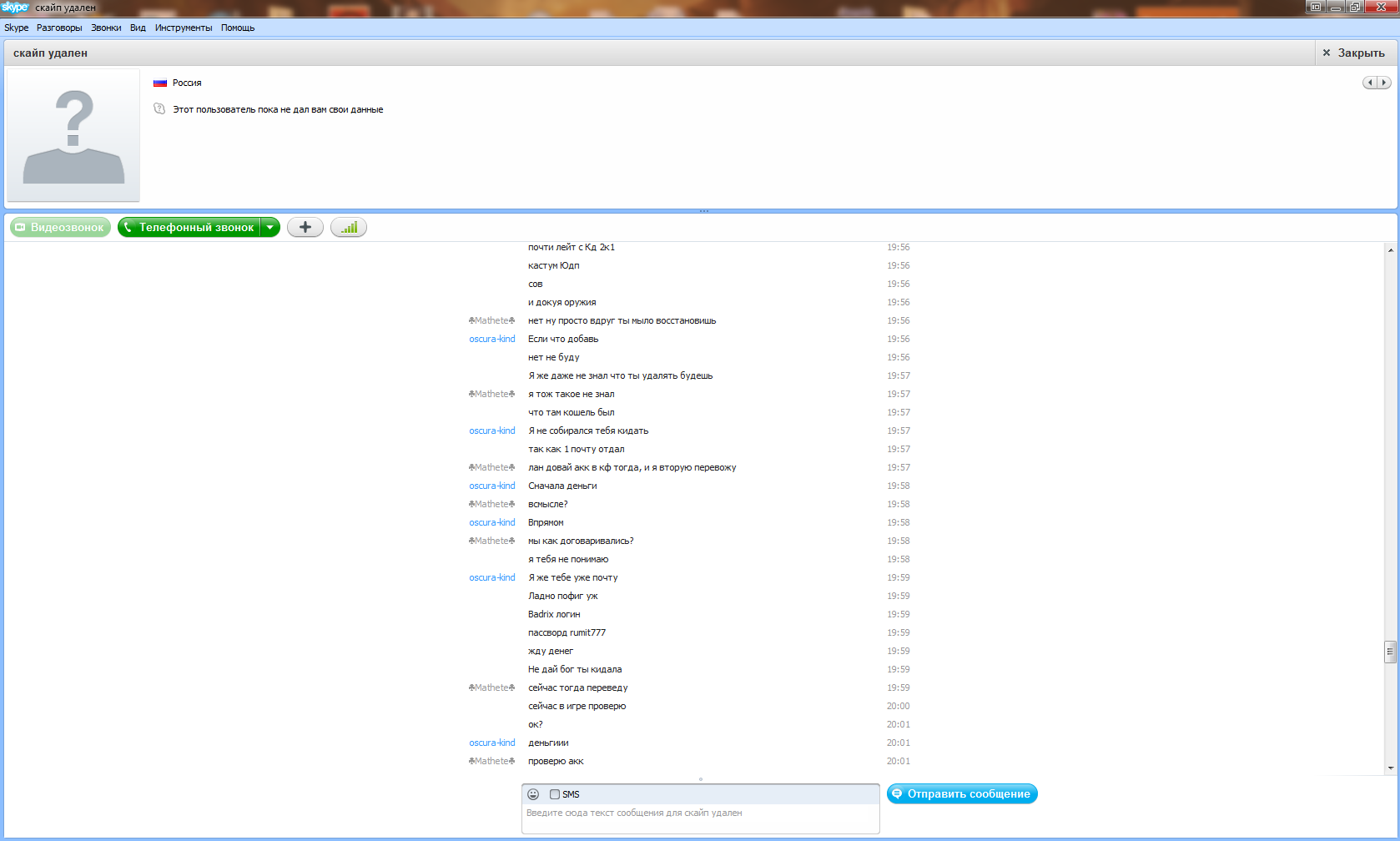Open the Вид menu
Viewport: 1400px width, 841px height.
point(138,28)
